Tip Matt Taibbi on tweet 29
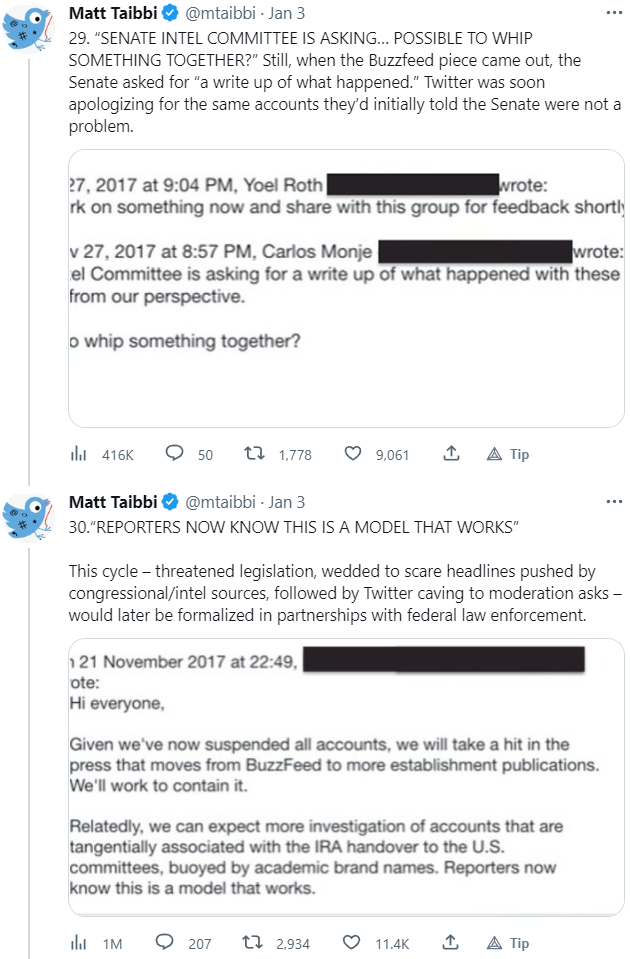 tap(508, 454)
